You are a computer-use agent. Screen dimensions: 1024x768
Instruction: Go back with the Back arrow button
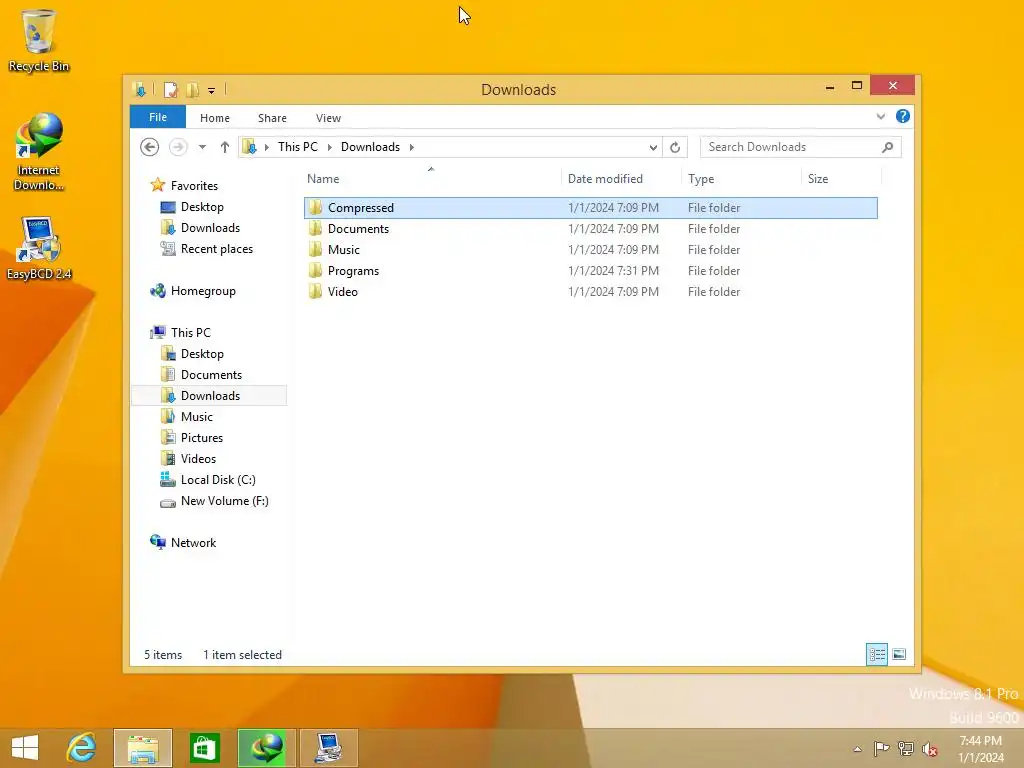150,147
